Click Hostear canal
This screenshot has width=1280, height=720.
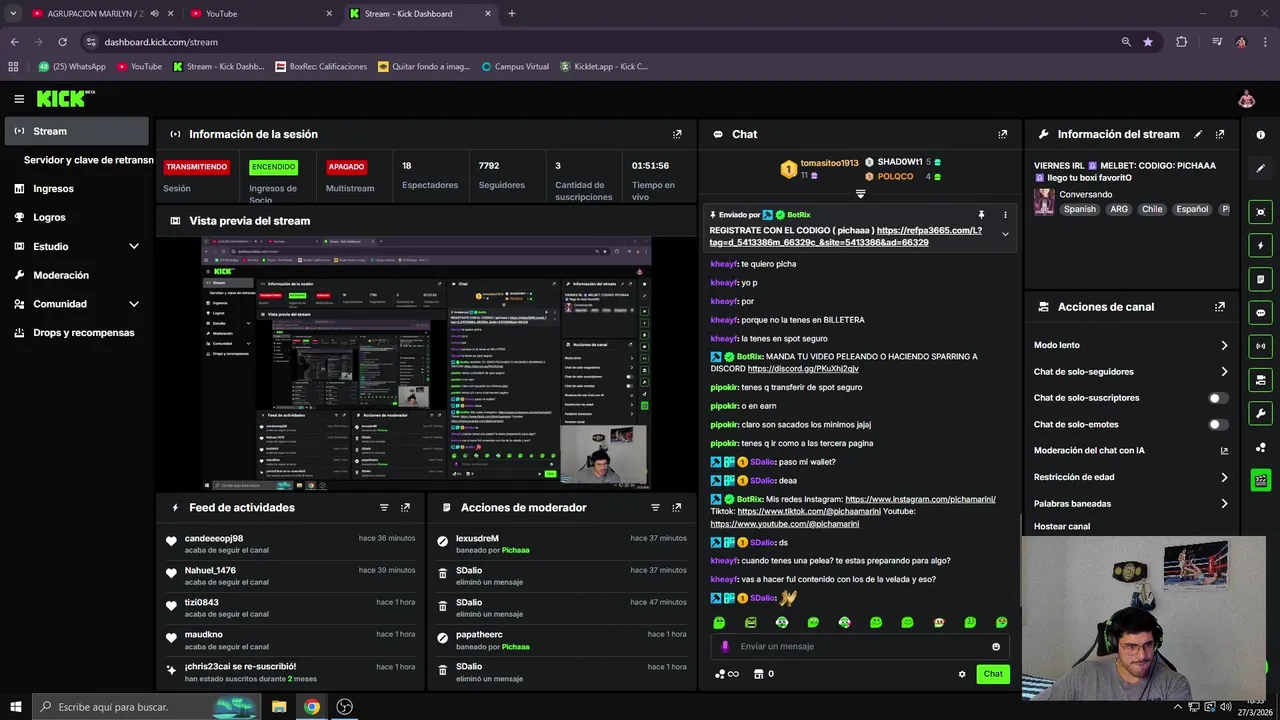(1062, 526)
